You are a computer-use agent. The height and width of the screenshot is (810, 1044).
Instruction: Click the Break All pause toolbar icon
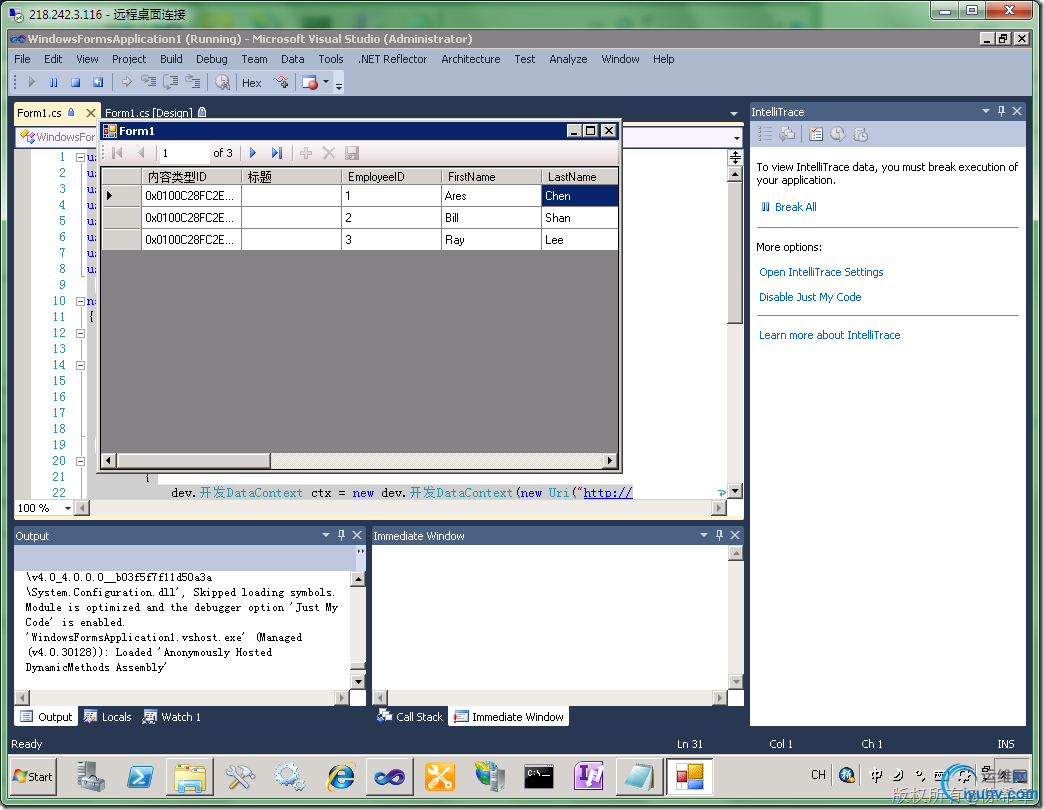[53, 83]
